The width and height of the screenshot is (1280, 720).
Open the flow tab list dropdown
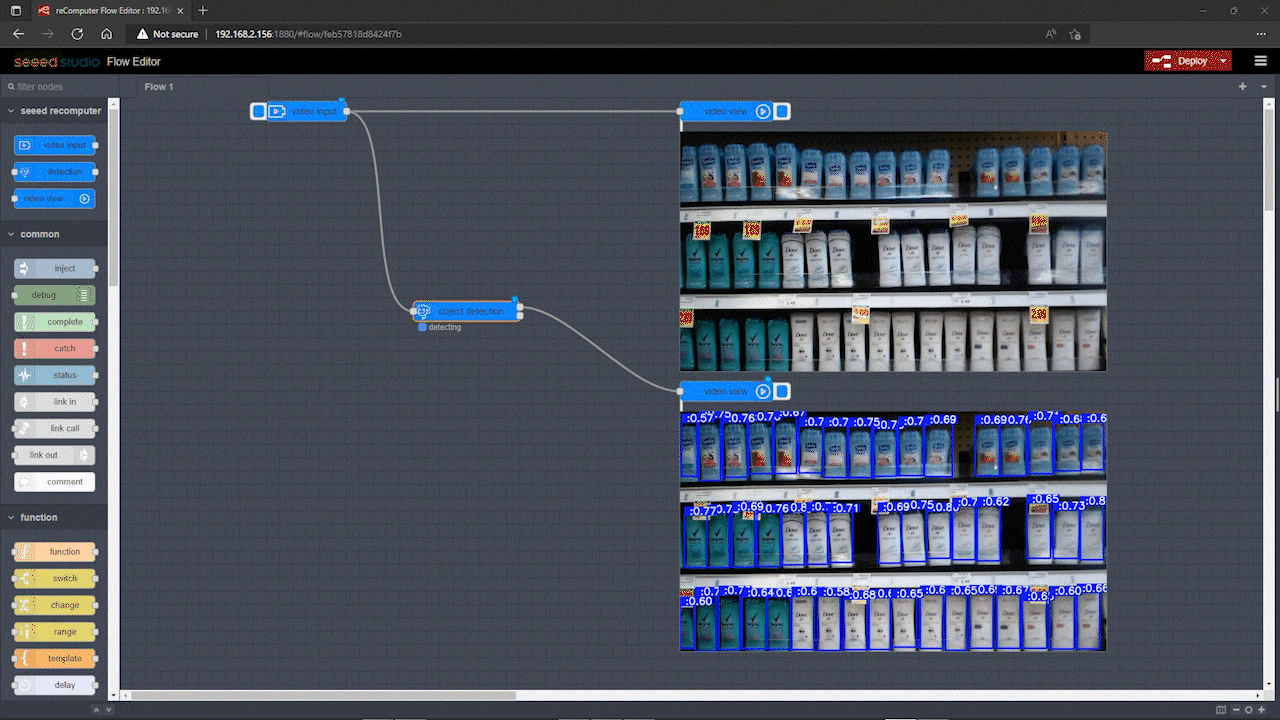point(1265,87)
